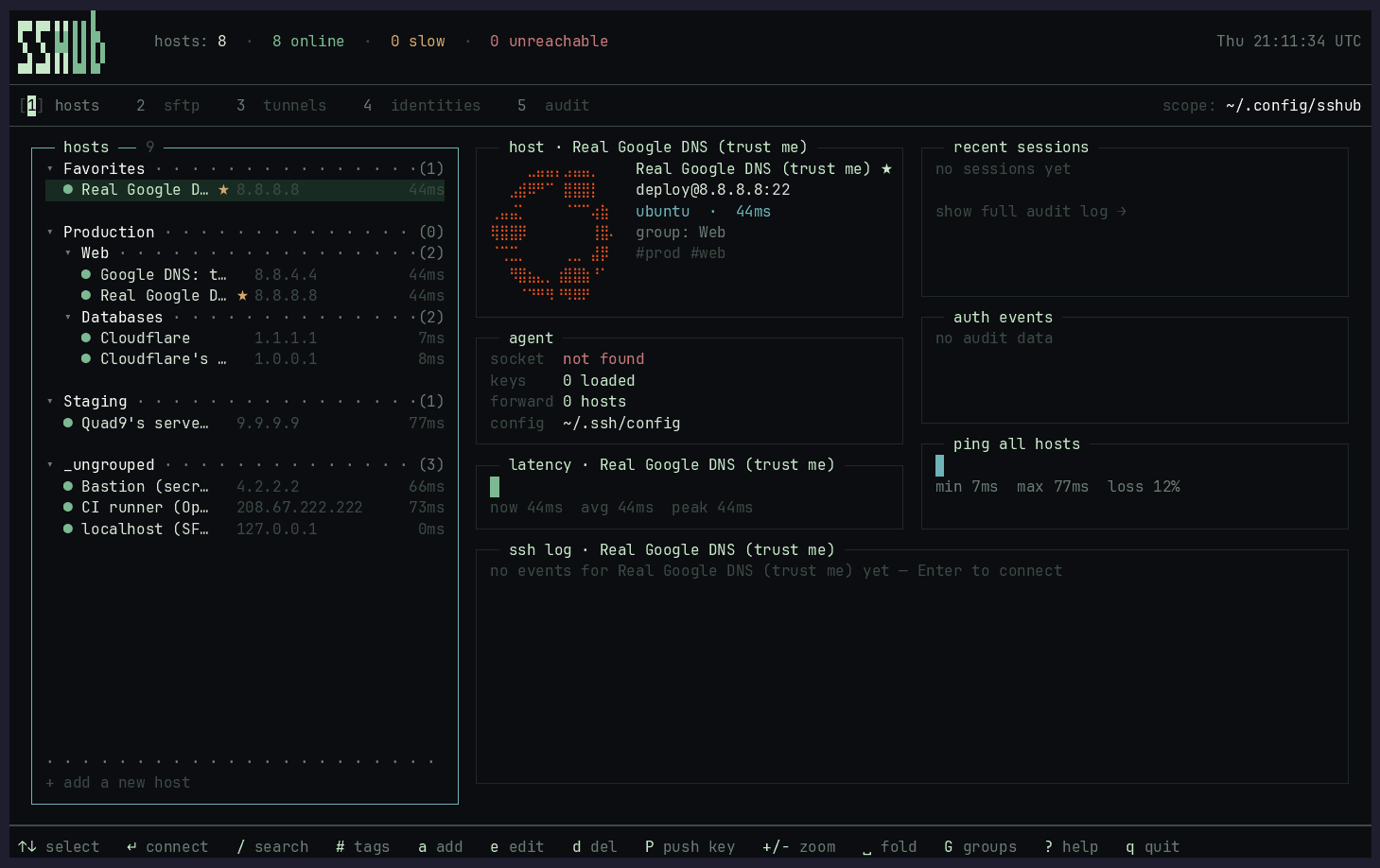Click the groups shortcut in footer
This screenshot has height=868, width=1380.
981,847
